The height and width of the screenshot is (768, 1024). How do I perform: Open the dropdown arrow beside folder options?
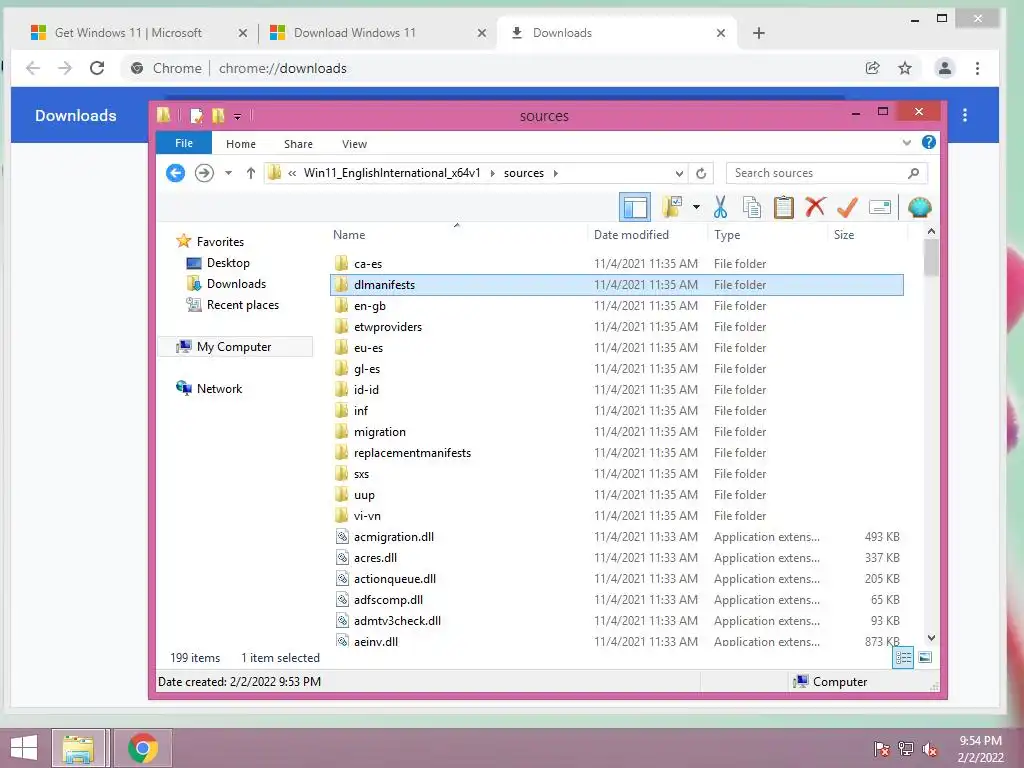[697, 208]
